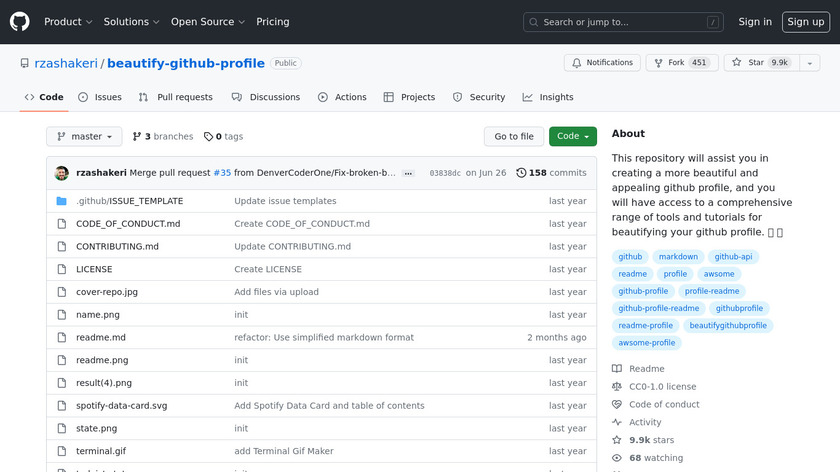This screenshot has height=472, width=840.
Task: Open the Solutions dropdown menu
Action: 131,22
